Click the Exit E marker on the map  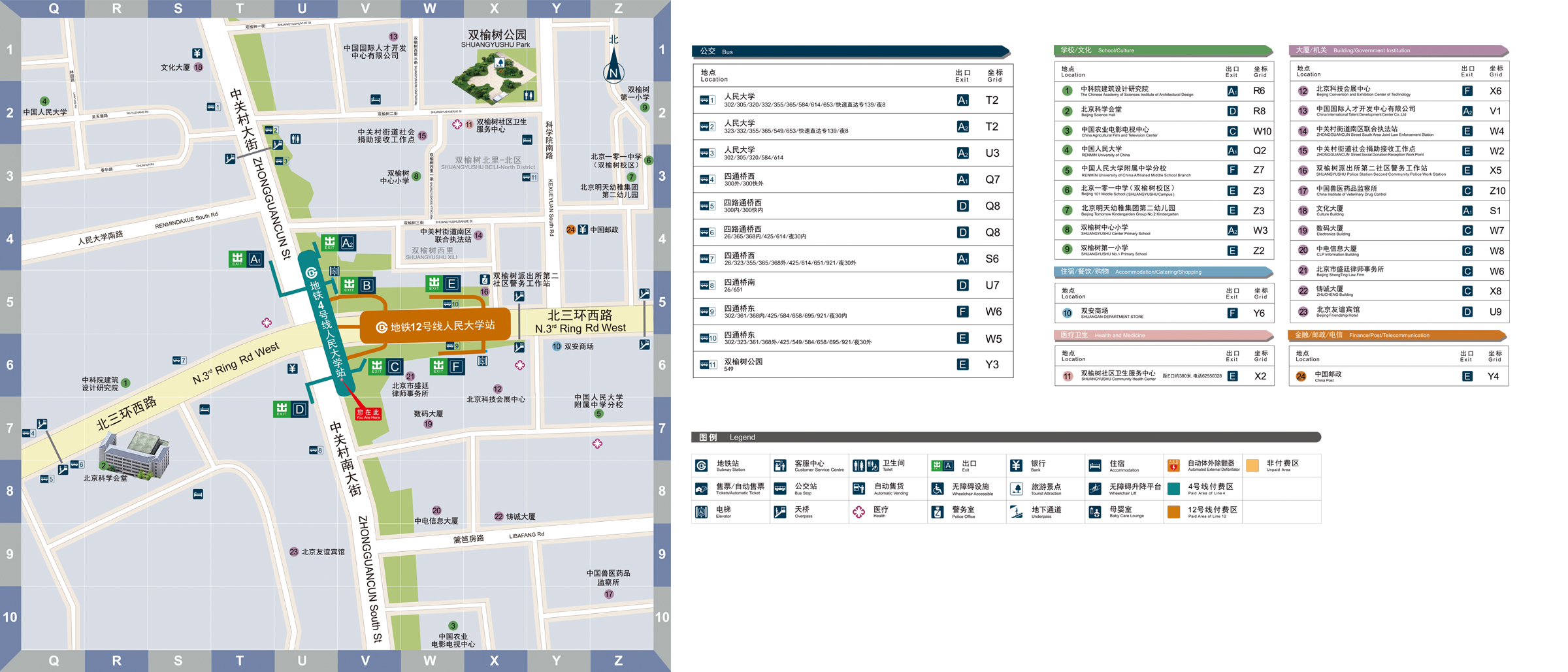(x=442, y=283)
